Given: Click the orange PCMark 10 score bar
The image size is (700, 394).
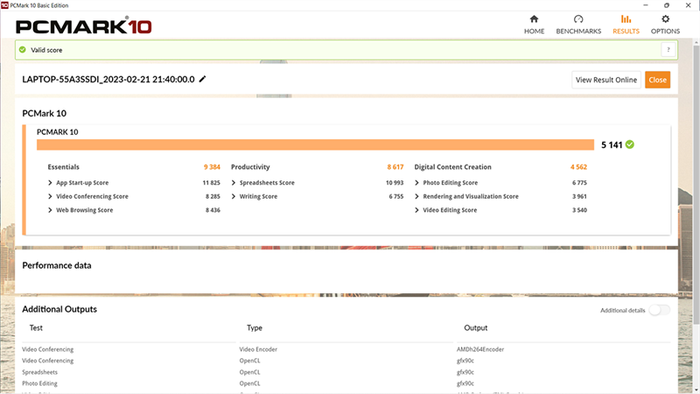Looking at the screenshot, I should [x=315, y=145].
